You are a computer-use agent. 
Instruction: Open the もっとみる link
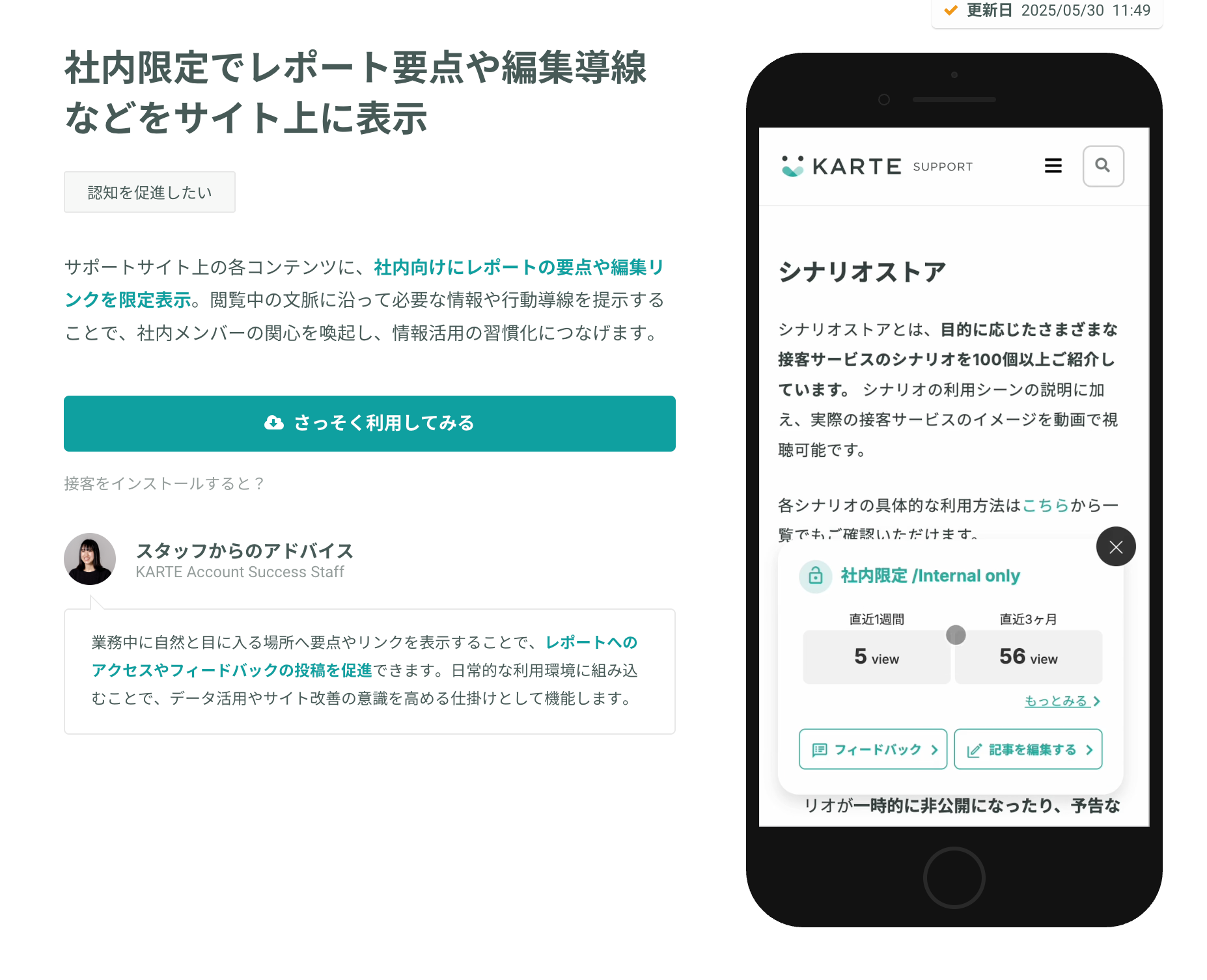point(1062,701)
